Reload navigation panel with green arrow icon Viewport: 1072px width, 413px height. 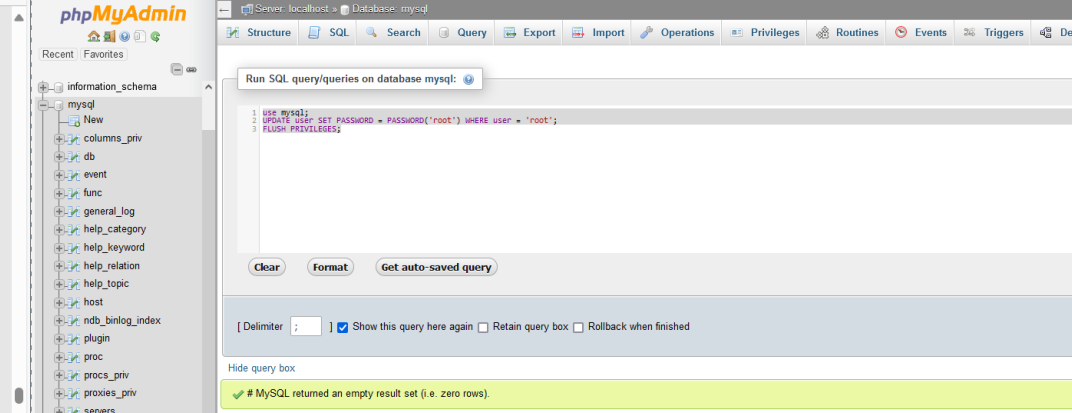tap(155, 37)
